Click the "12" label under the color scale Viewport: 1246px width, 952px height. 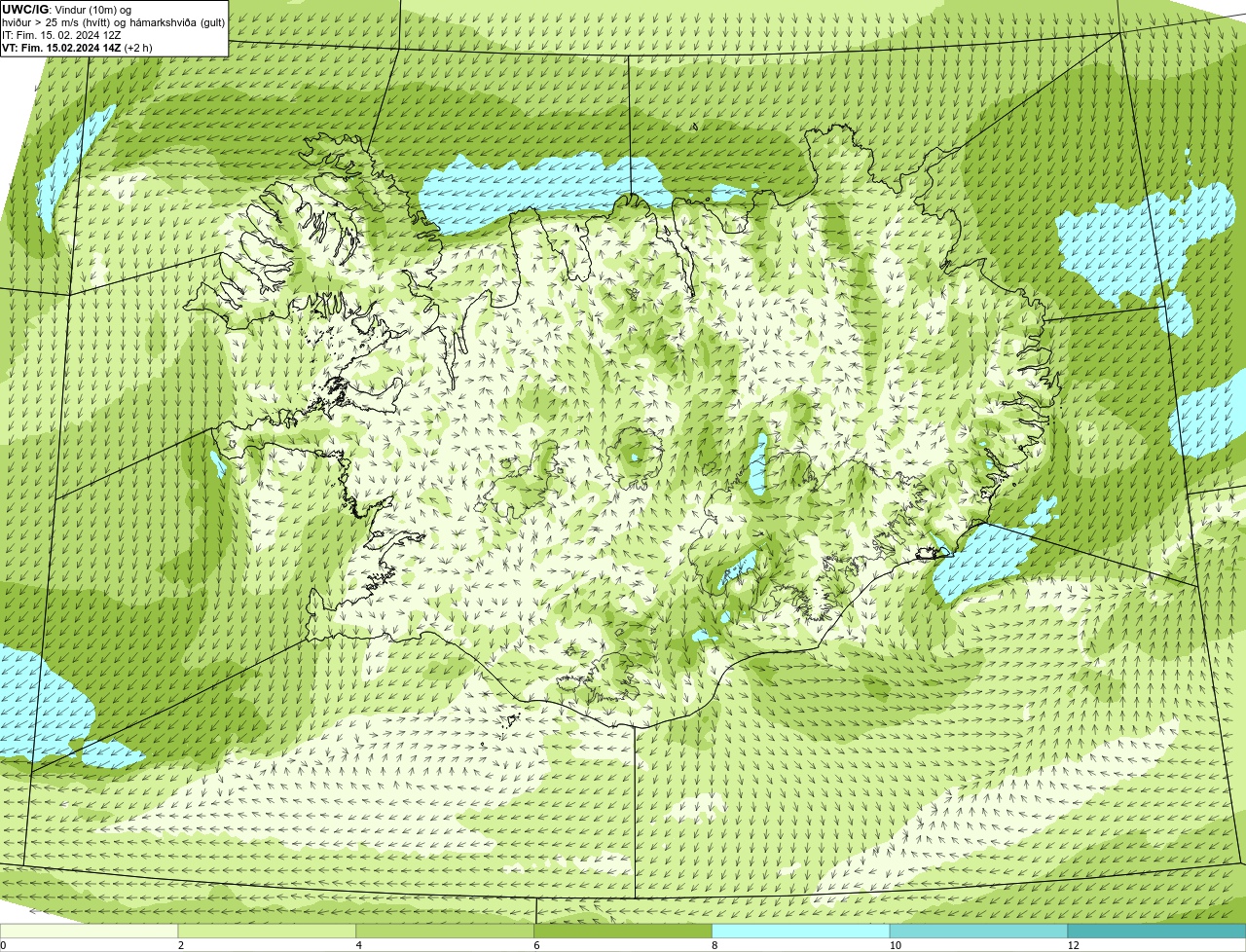[1073, 945]
